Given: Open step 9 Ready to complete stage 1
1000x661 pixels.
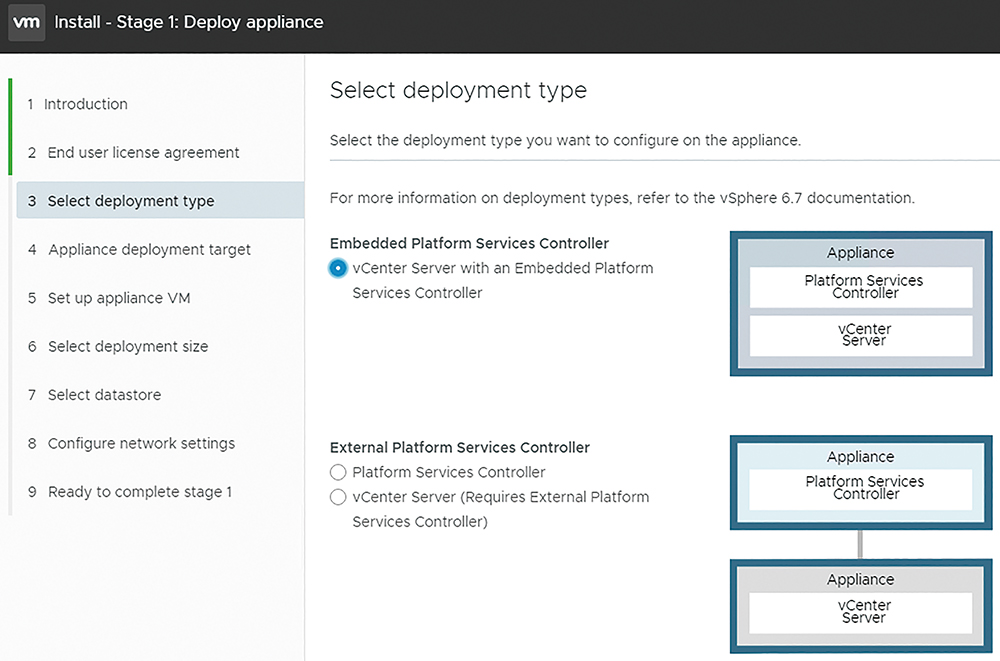Looking at the screenshot, I should (x=130, y=492).
